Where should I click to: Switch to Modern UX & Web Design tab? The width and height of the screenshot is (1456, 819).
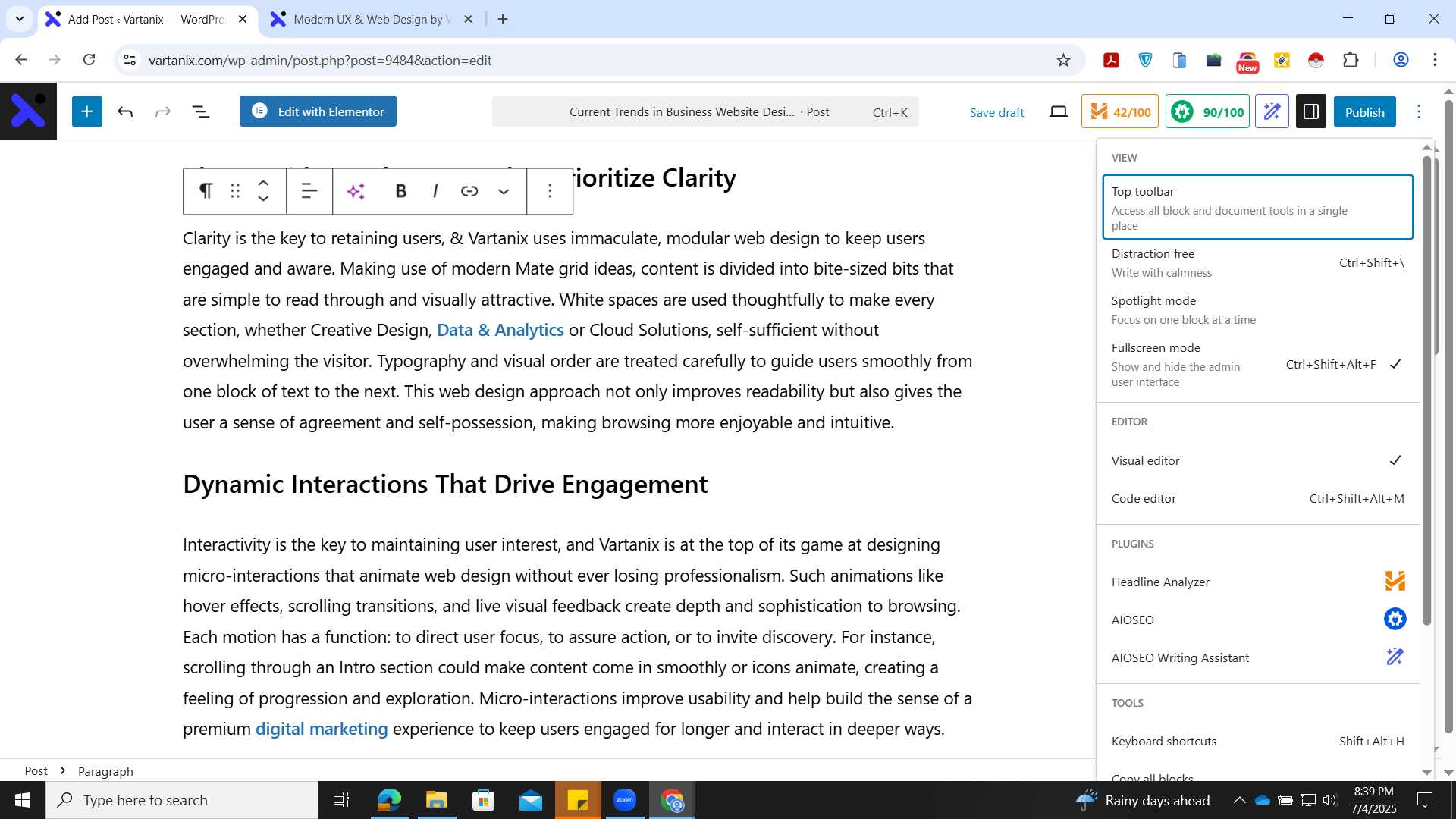click(372, 19)
